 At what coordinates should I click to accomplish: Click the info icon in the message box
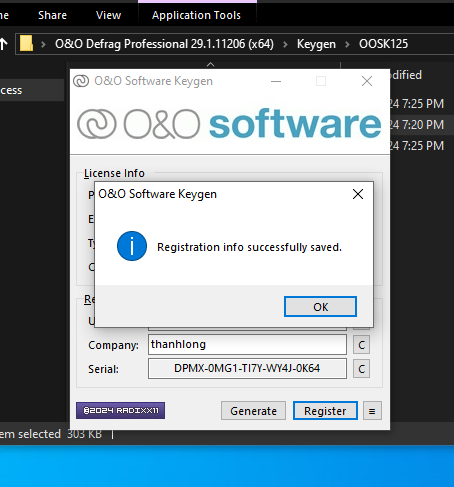pos(132,246)
